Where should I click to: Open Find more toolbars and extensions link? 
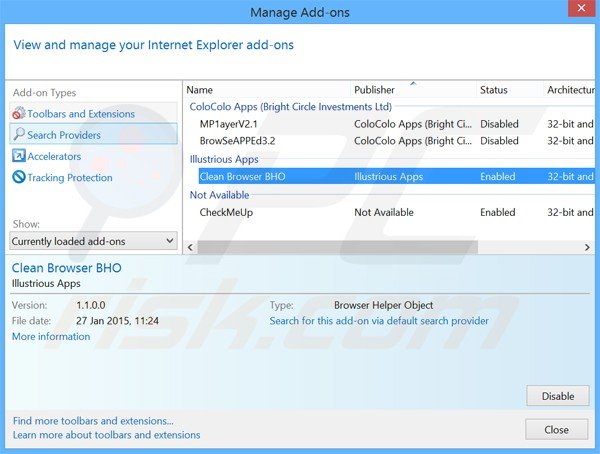(93, 421)
